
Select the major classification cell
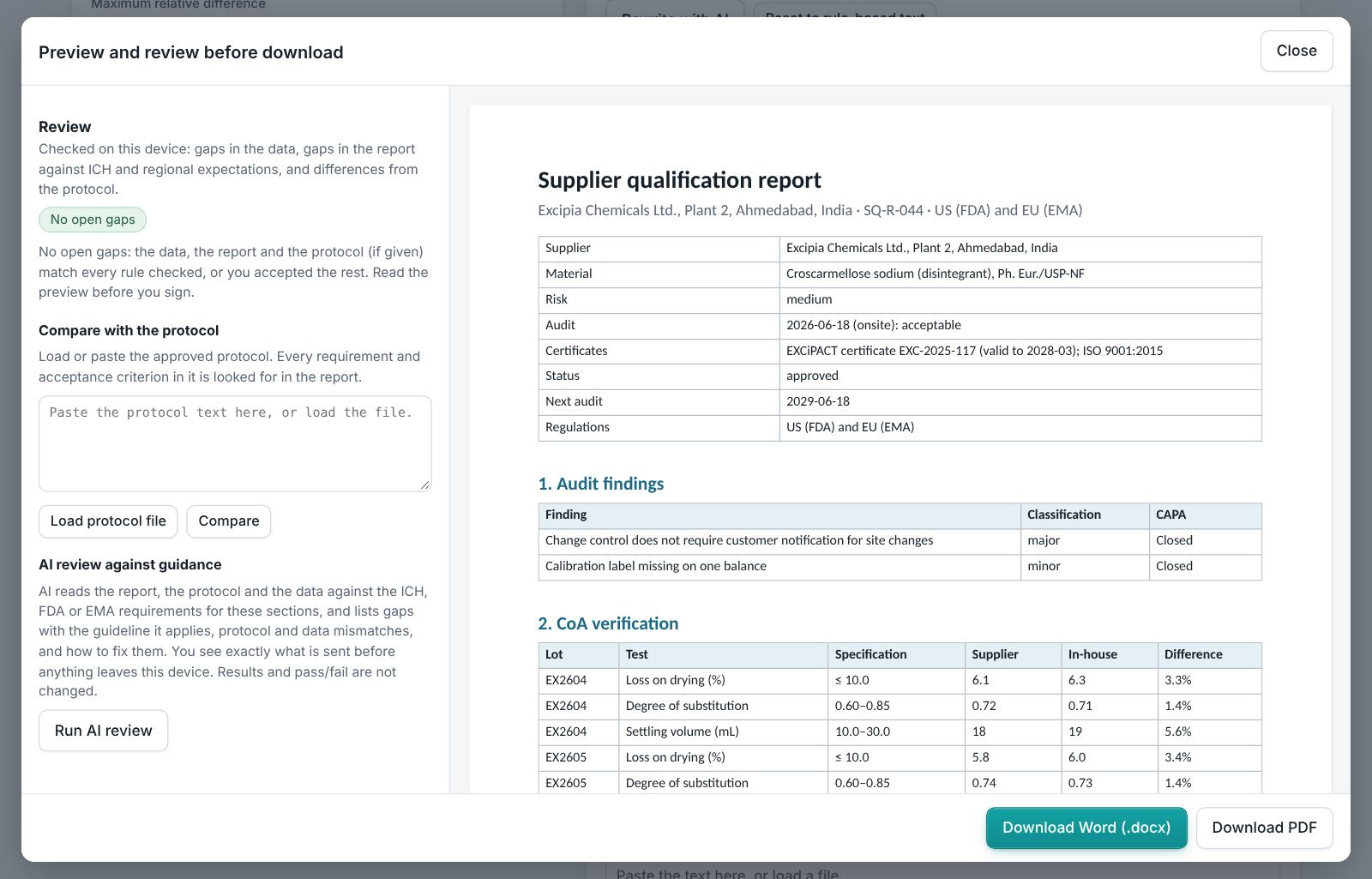(1085, 541)
